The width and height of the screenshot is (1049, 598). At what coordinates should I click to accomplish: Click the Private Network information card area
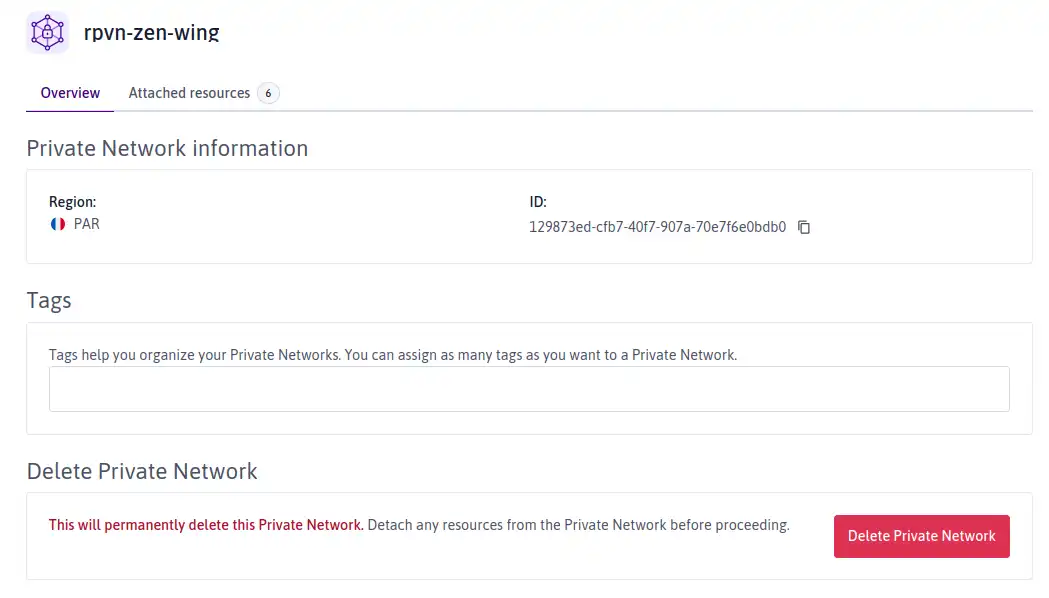(529, 216)
